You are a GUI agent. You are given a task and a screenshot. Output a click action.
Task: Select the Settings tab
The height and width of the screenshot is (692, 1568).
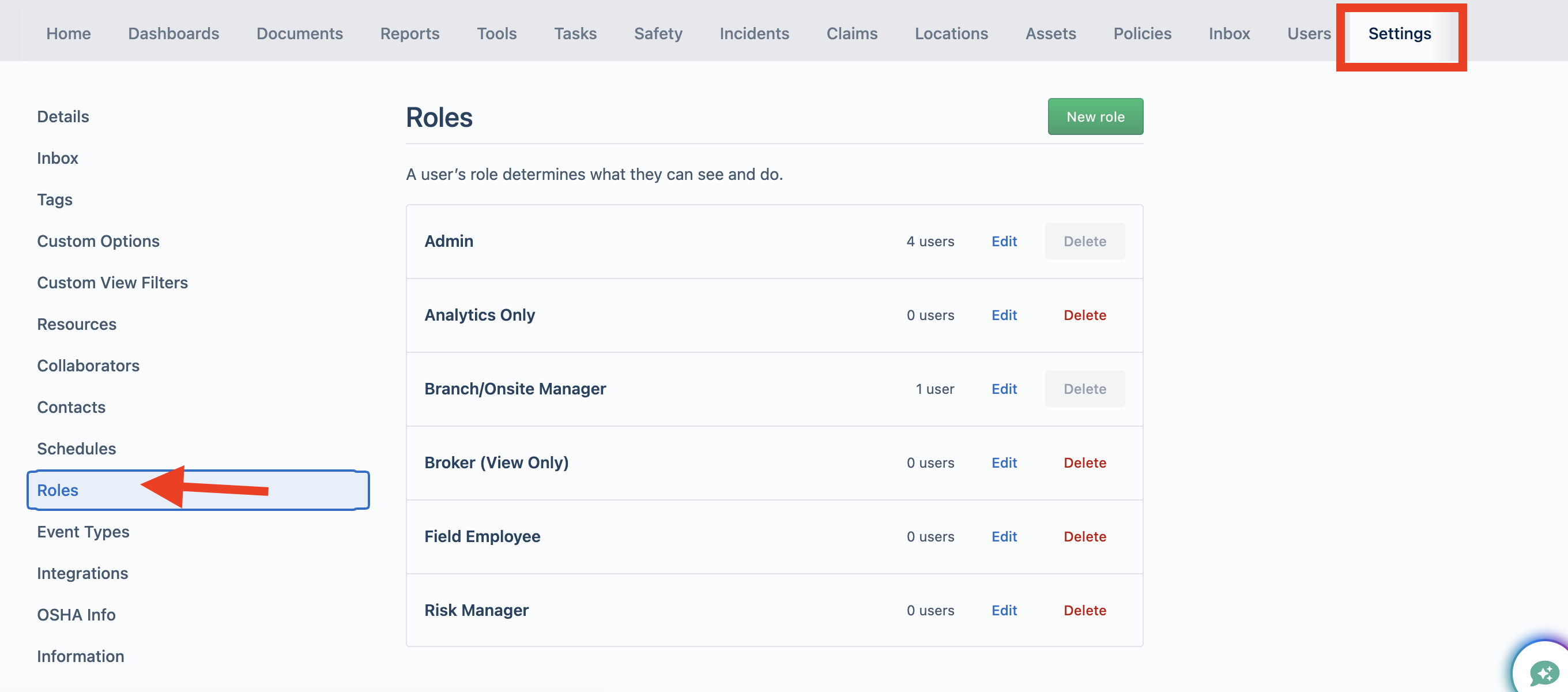[x=1400, y=33]
